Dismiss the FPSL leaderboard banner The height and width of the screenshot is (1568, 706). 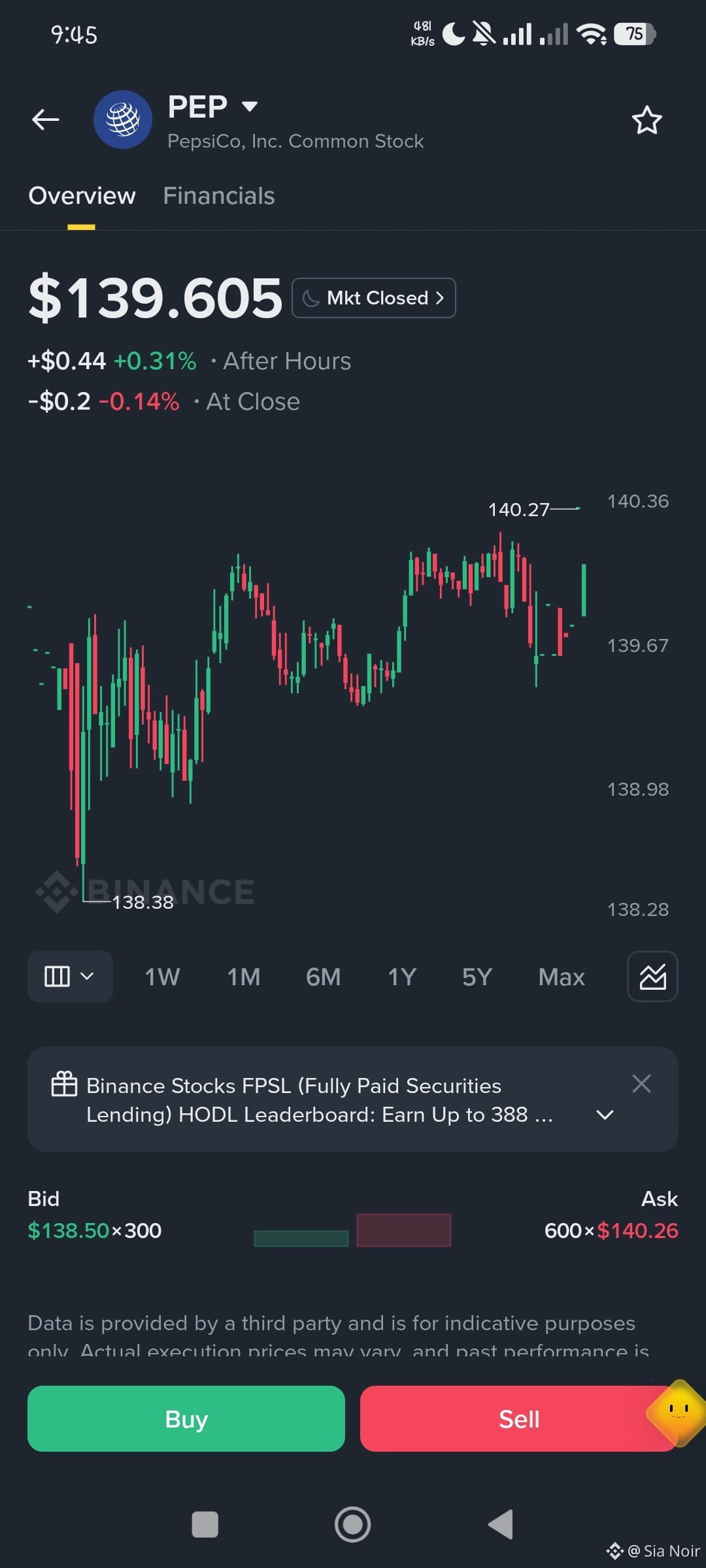[641, 1084]
